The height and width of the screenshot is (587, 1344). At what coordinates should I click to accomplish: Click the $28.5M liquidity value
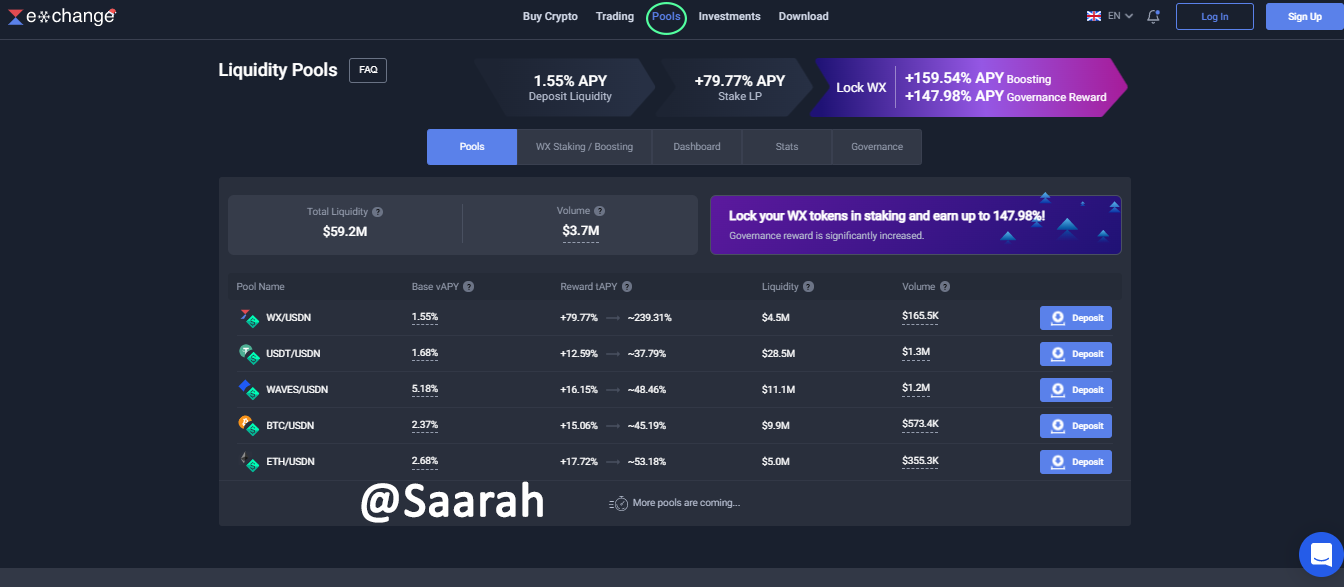pyautogui.click(x=778, y=354)
